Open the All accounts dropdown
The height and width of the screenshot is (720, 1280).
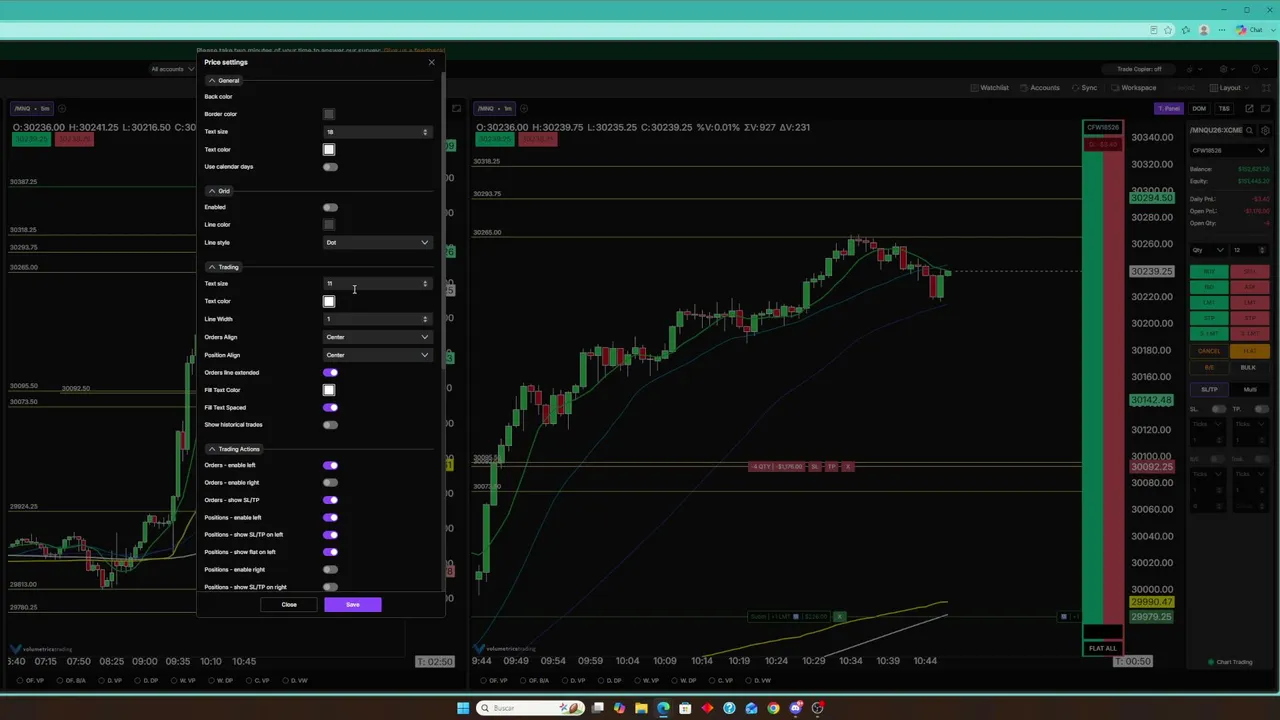[171, 69]
